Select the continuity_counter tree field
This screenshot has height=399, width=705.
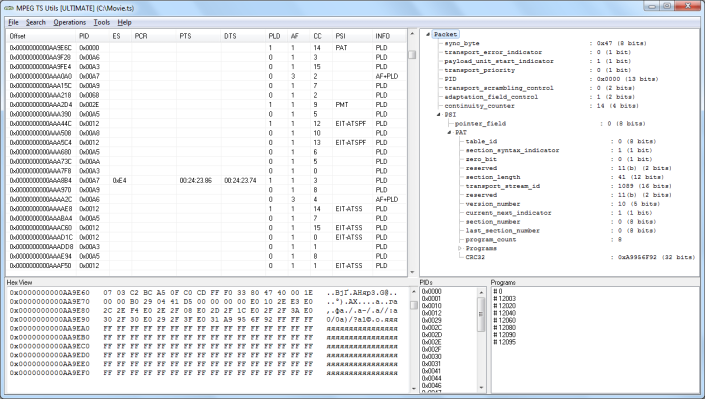[479, 106]
